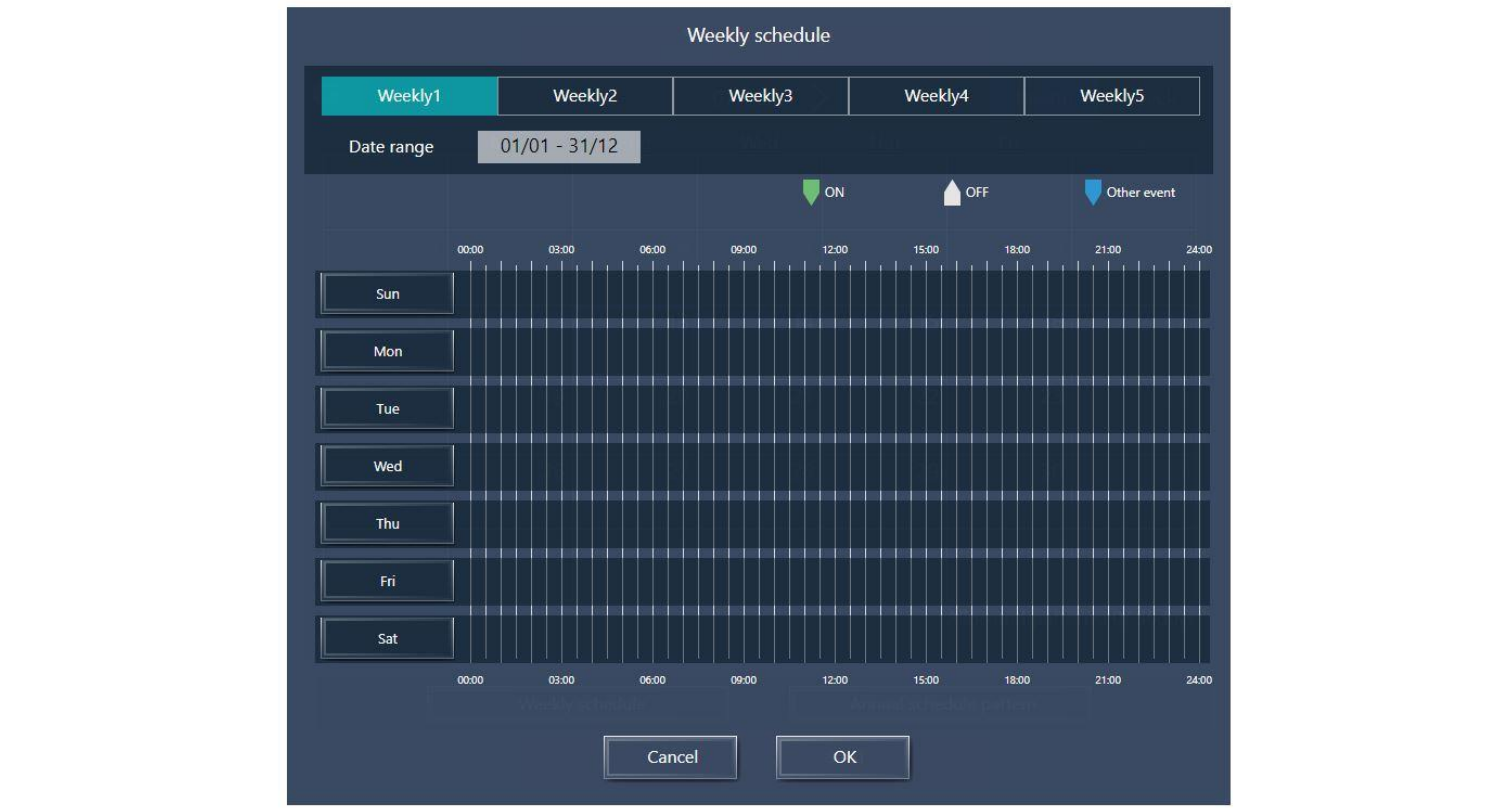Select the Sun day button
The width and height of the screenshot is (1493, 809).
[388, 294]
